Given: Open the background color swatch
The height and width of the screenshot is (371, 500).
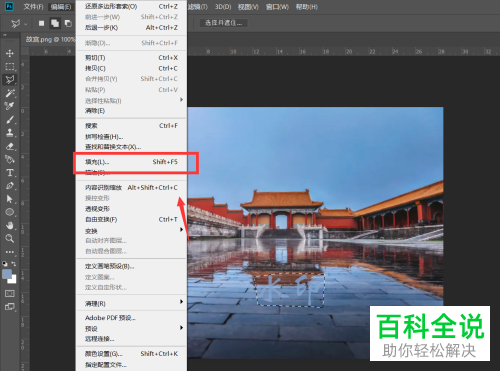Looking at the screenshot, I should pos(13,280).
